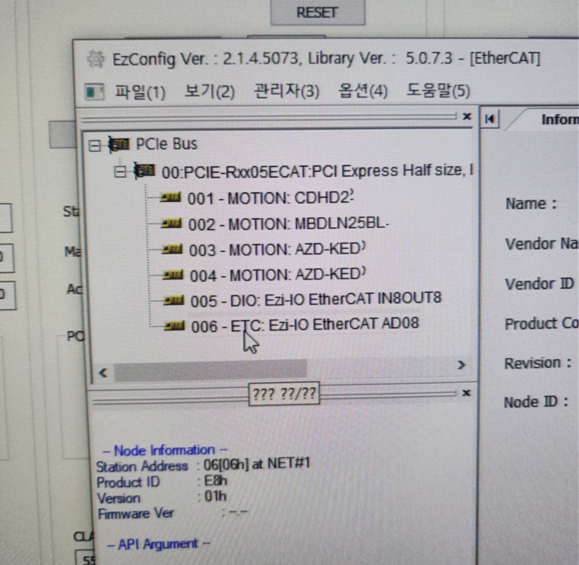Click the Product ID value E8h

coord(216,480)
